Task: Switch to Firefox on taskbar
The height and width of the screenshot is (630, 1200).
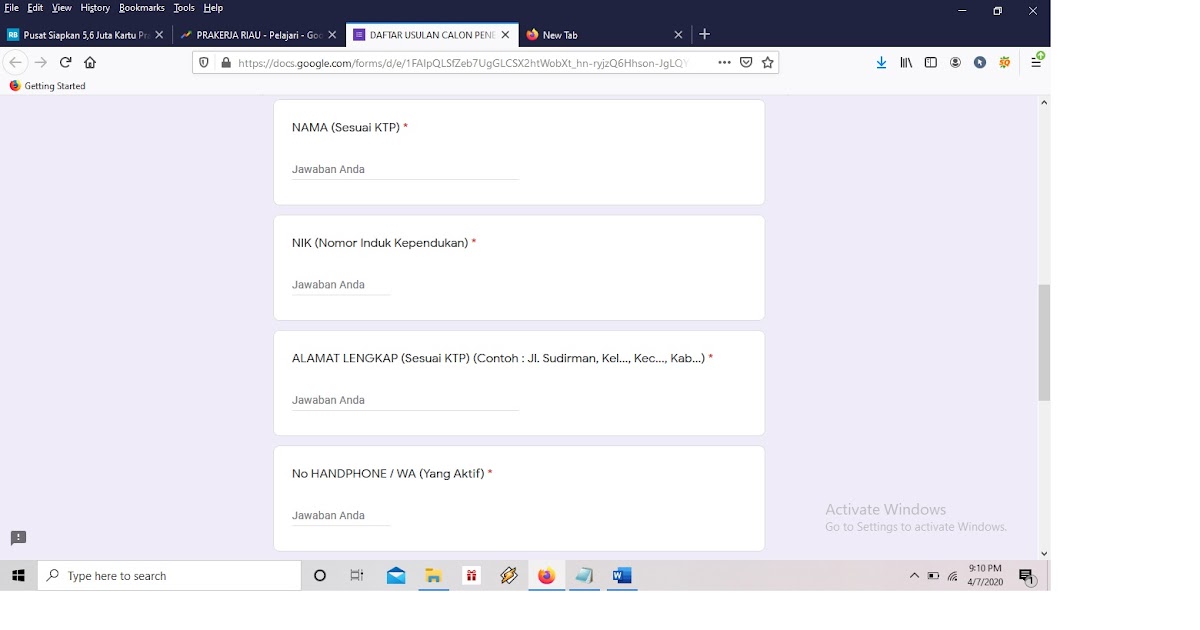Action: [546, 576]
